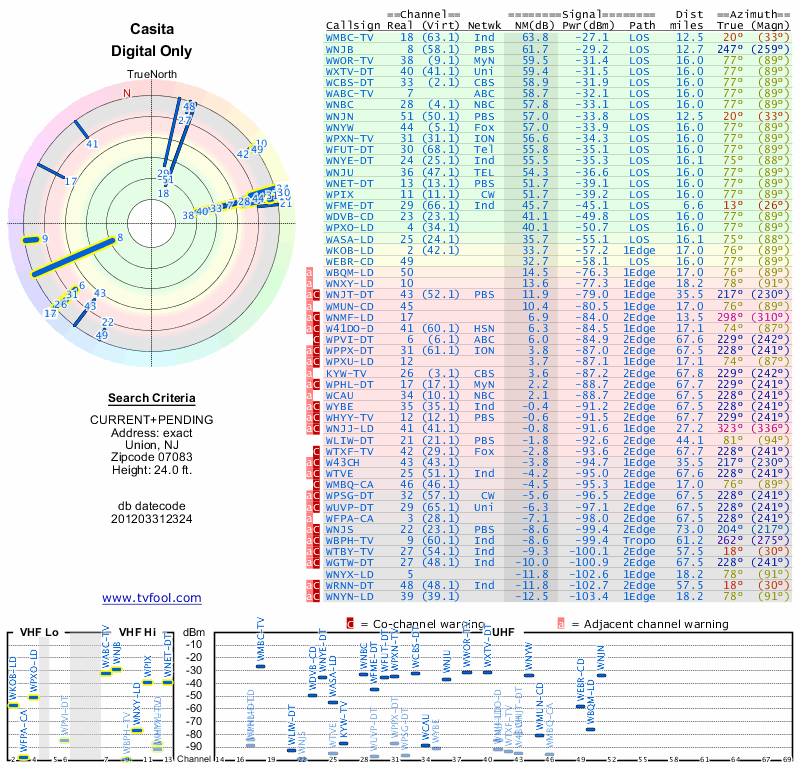Click the Digital Only heading

152,51
